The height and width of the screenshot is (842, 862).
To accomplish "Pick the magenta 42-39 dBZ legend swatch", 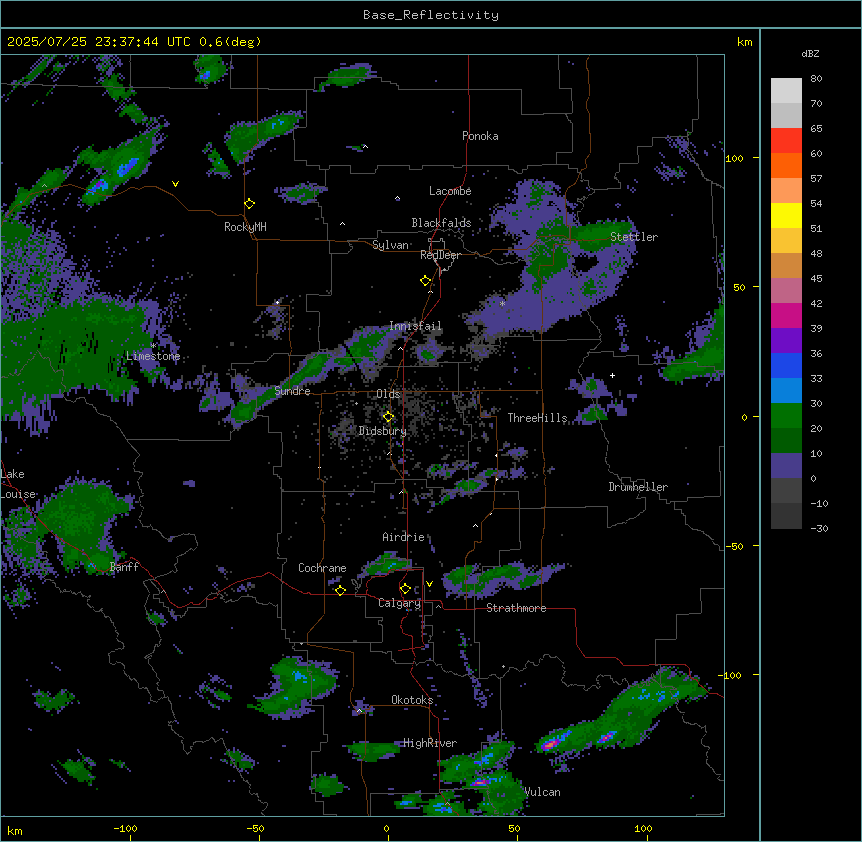I will click(x=786, y=316).
